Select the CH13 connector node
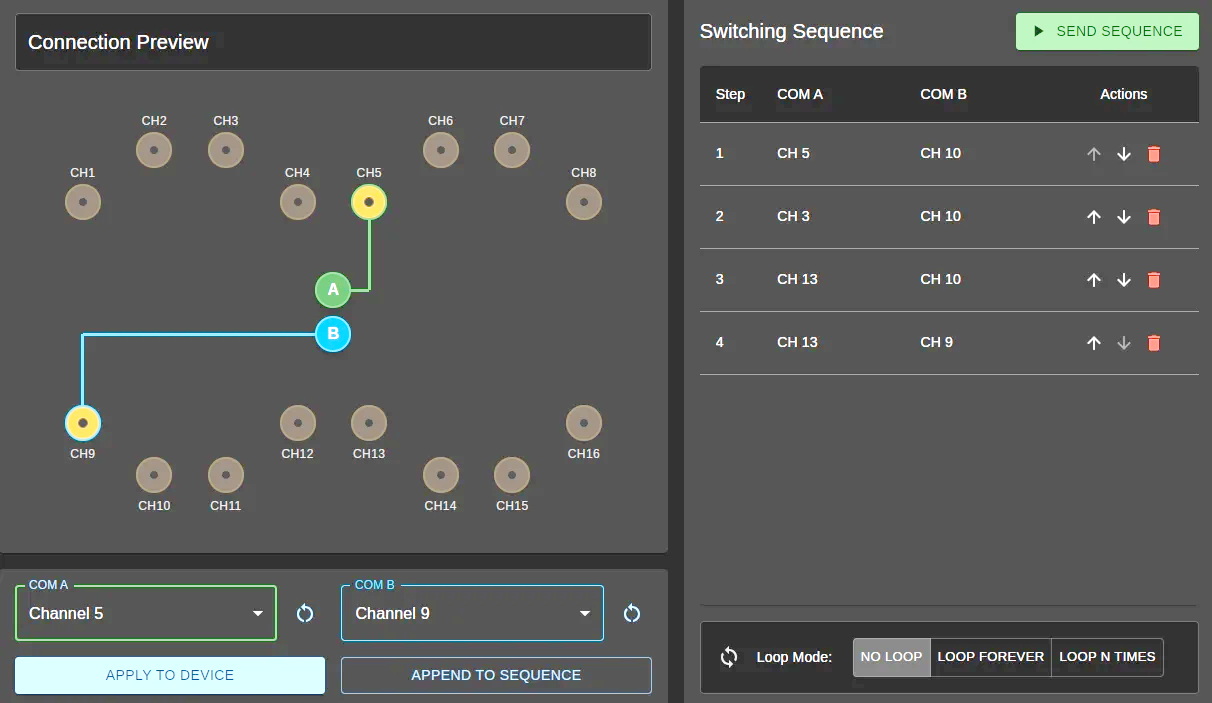The image size is (1212, 703). pyautogui.click(x=369, y=423)
